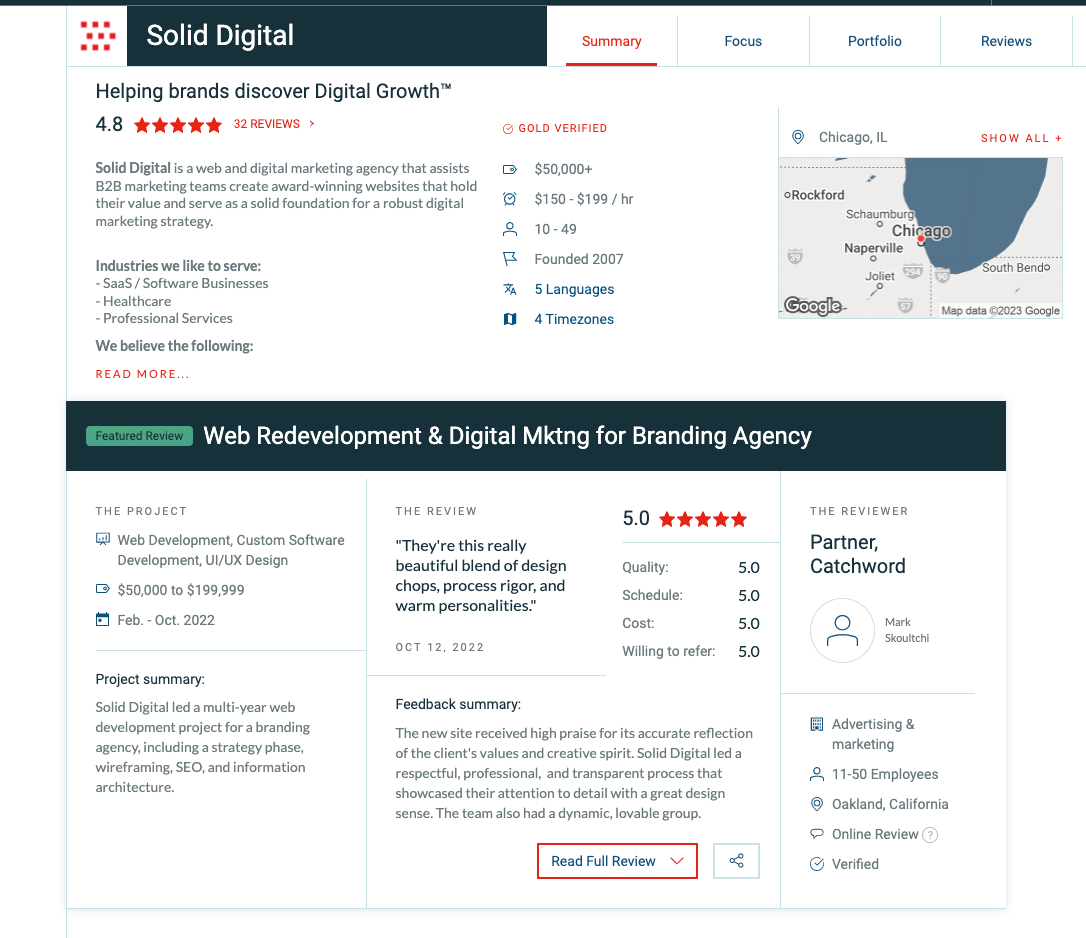Open the Summary tab
The image size is (1086, 938).
point(612,42)
